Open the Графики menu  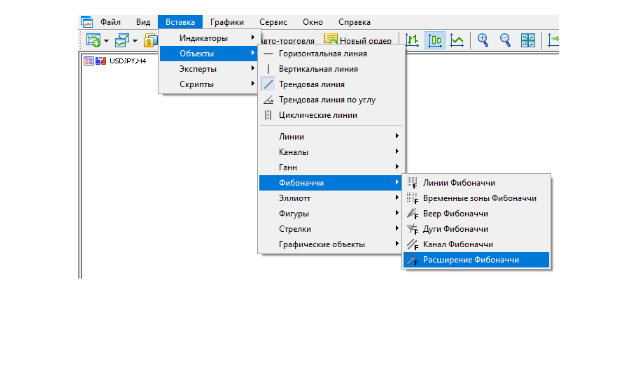point(227,22)
